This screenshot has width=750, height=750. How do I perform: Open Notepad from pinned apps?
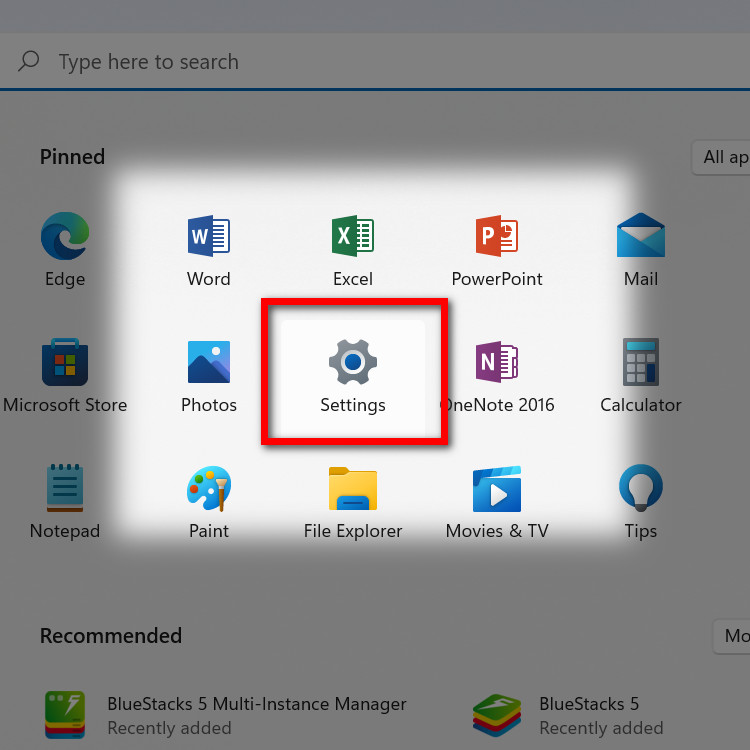click(65, 502)
